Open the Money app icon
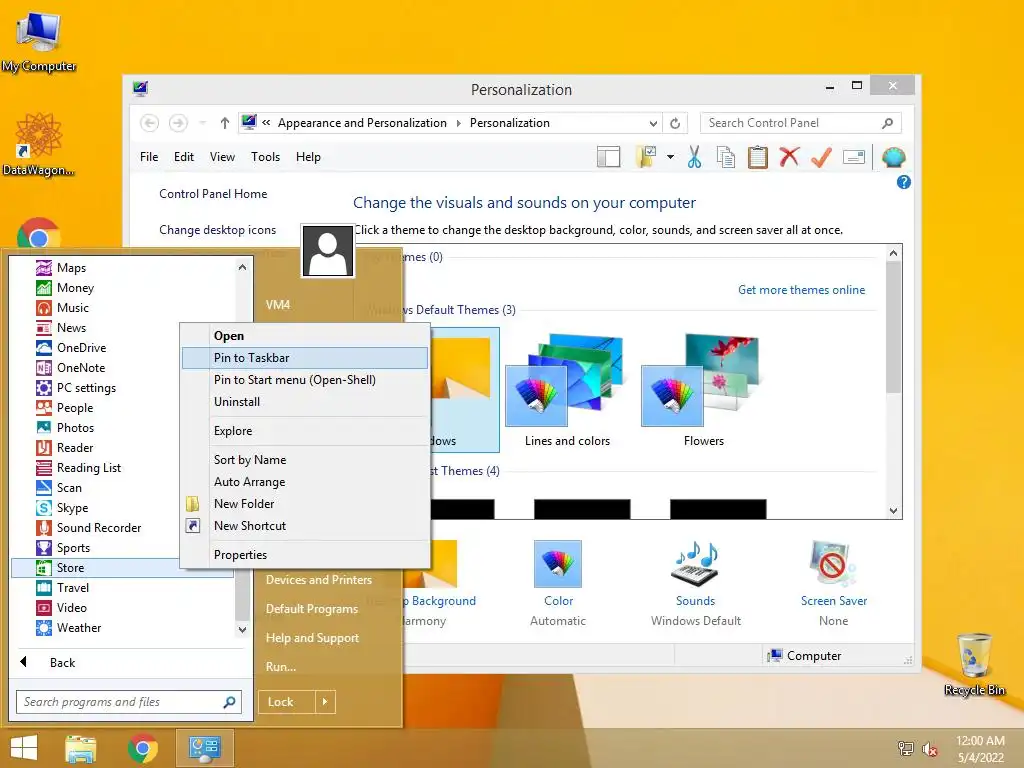This screenshot has height=768, width=1024. click(x=44, y=288)
